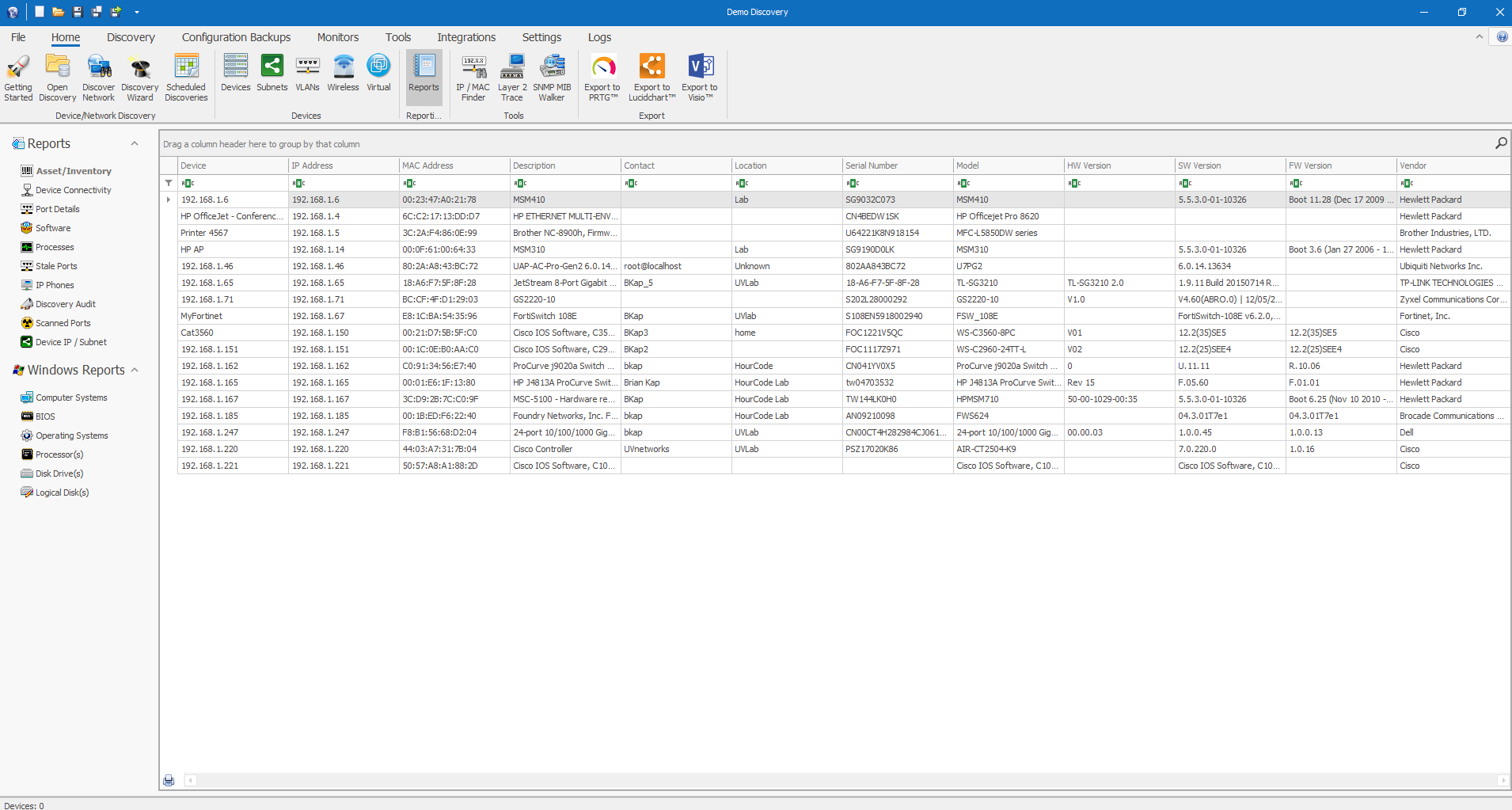Open Scheduled Discoveries

pos(186,78)
